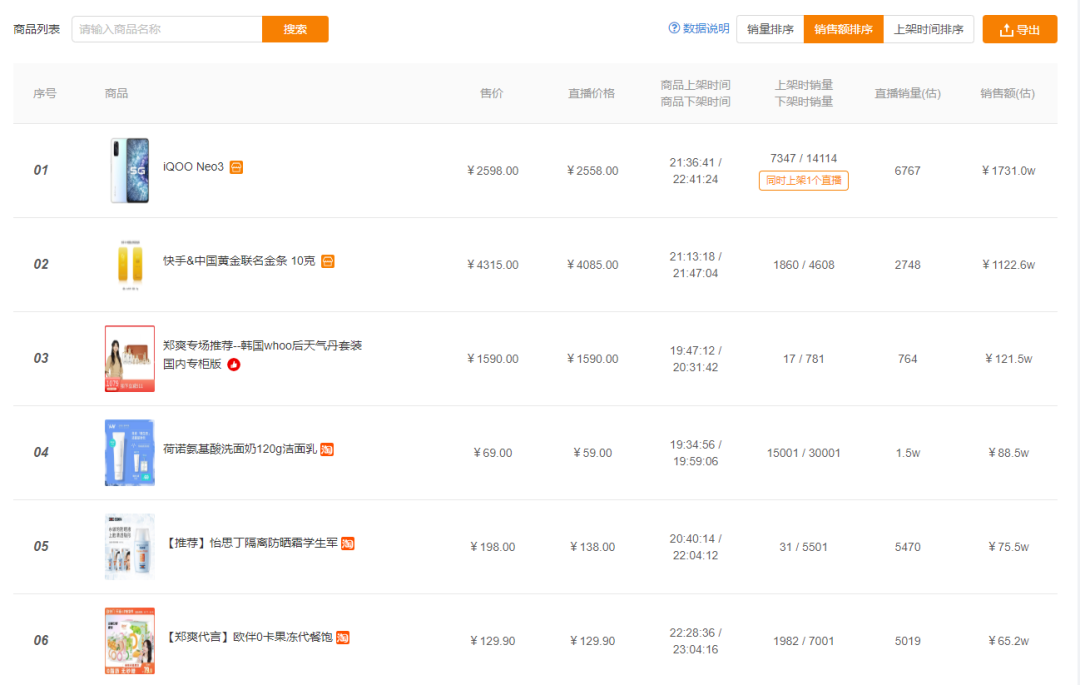Screen dimensions: 1080x685
Task: Open 【郑爽代言】欧伴0卡果冻代餐饱 product name
Action: (248, 637)
